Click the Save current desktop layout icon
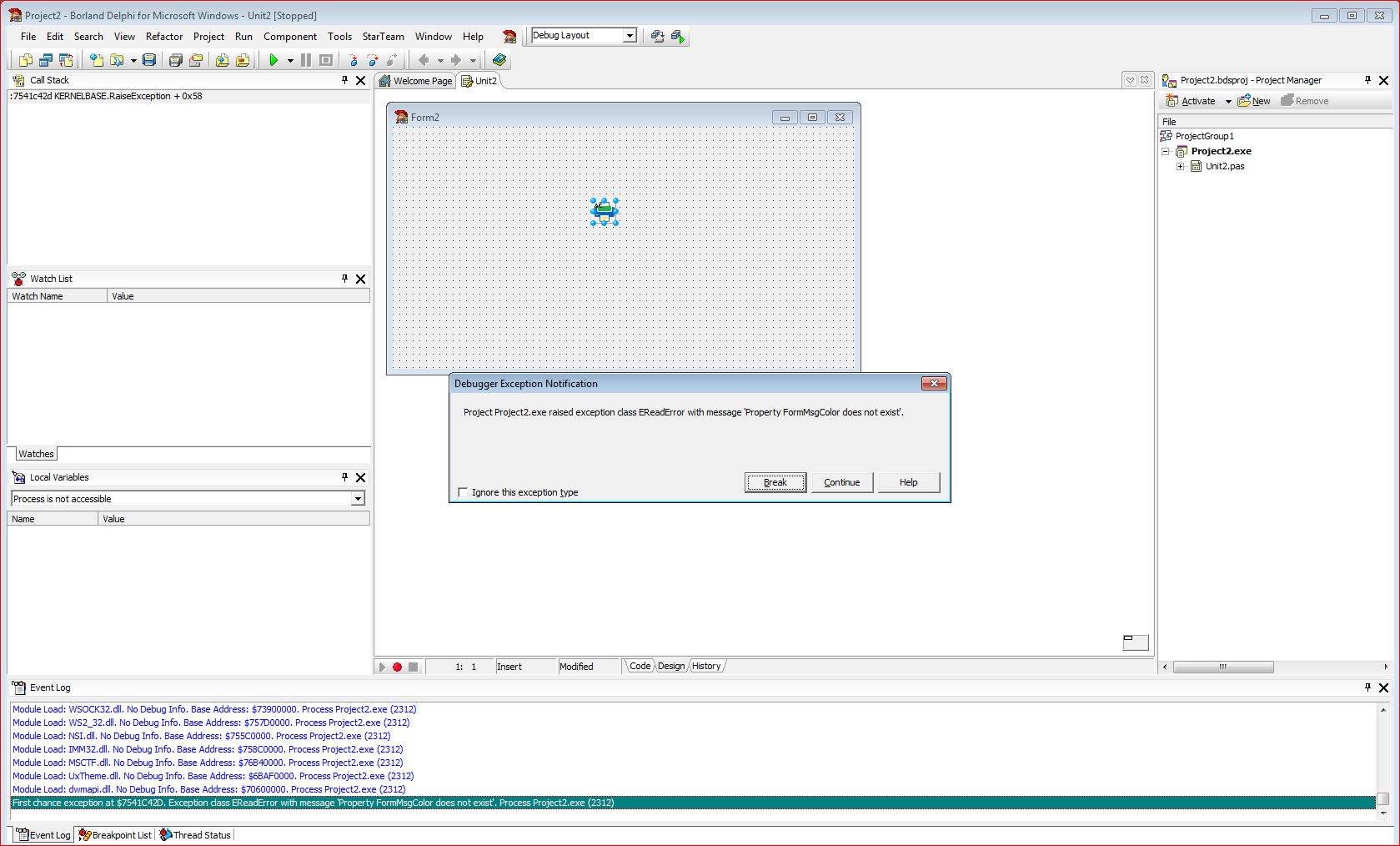The image size is (1400, 846). pyautogui.click(x=657, y=36)
